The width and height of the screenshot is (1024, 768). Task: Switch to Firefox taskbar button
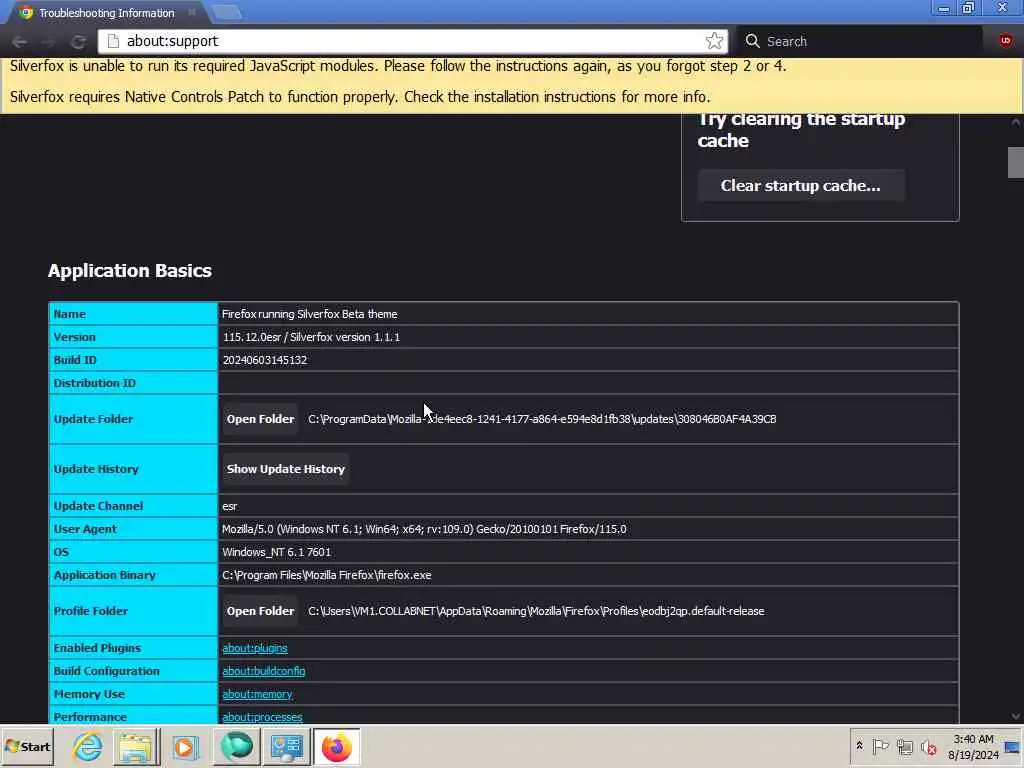tap(336, 746)
